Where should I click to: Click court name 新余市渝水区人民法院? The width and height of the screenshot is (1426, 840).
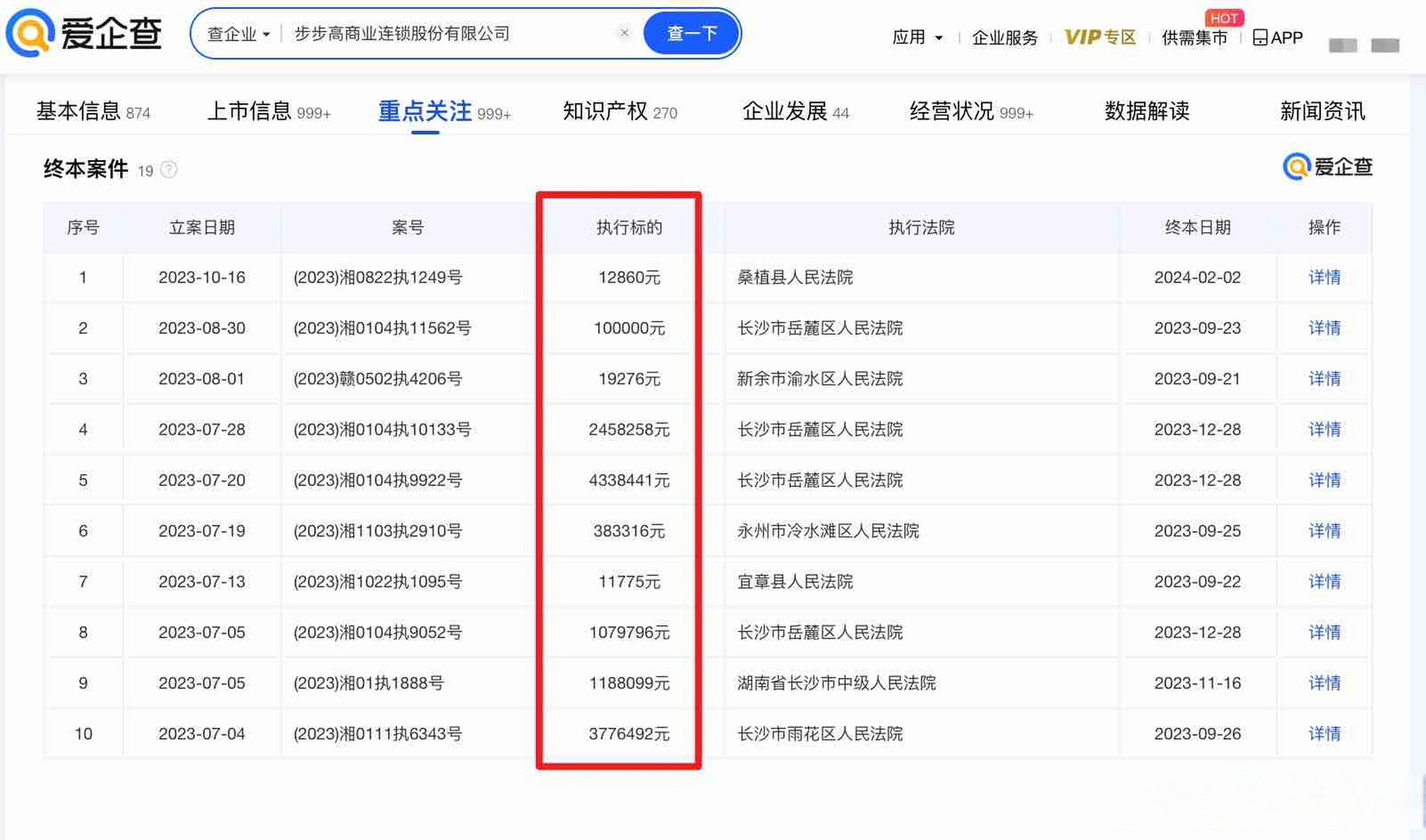[819, 379]
